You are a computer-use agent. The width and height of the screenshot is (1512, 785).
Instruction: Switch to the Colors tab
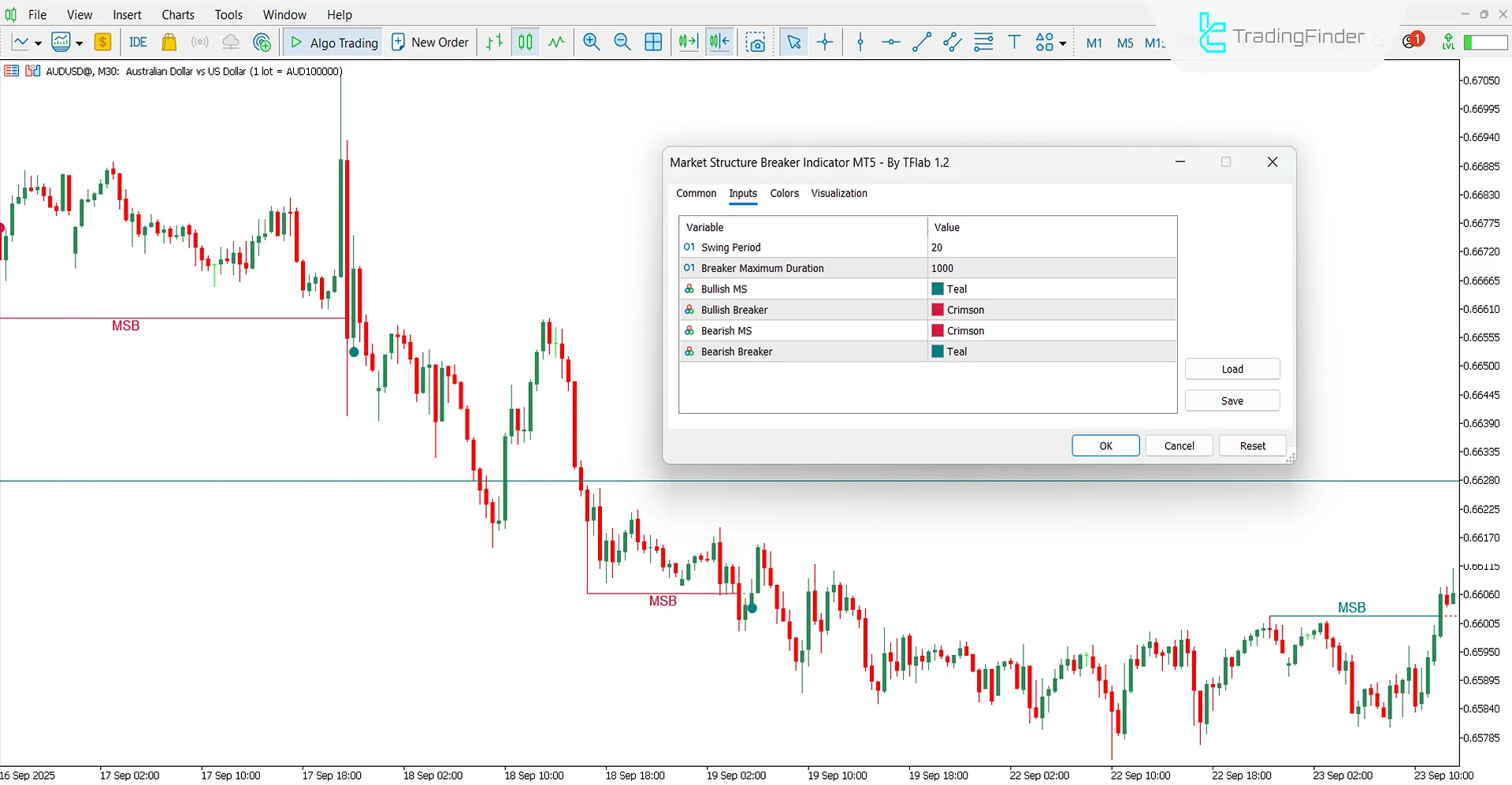click(x=784, y=193)
